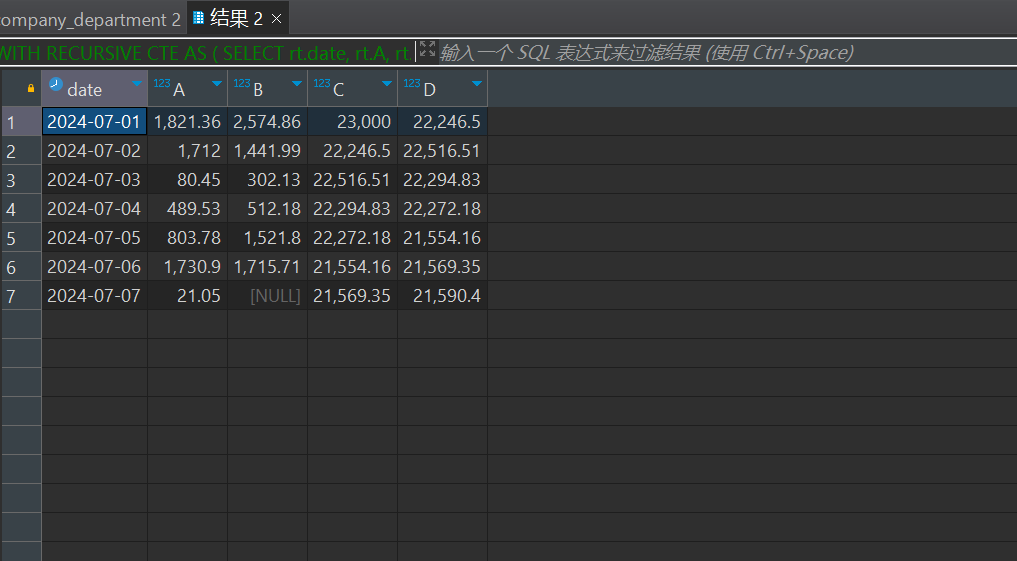
Task: Select row number 6 header
Action: coord(21,267)
